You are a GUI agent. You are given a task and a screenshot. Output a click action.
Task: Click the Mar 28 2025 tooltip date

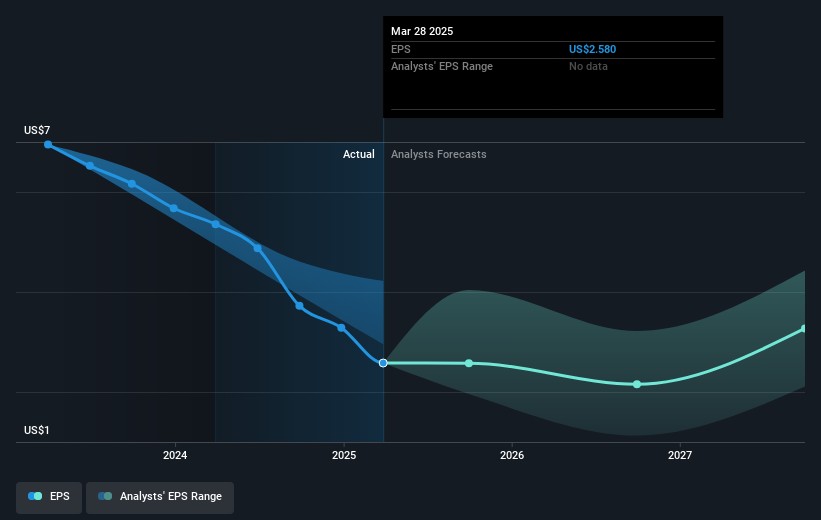click(x=422, y=31)
